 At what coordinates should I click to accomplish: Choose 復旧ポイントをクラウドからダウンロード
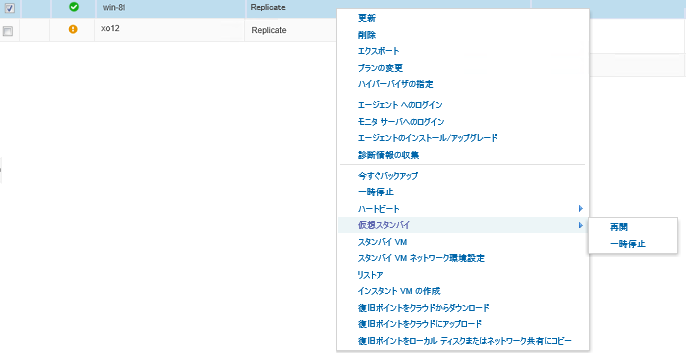(x=424, y=308)
